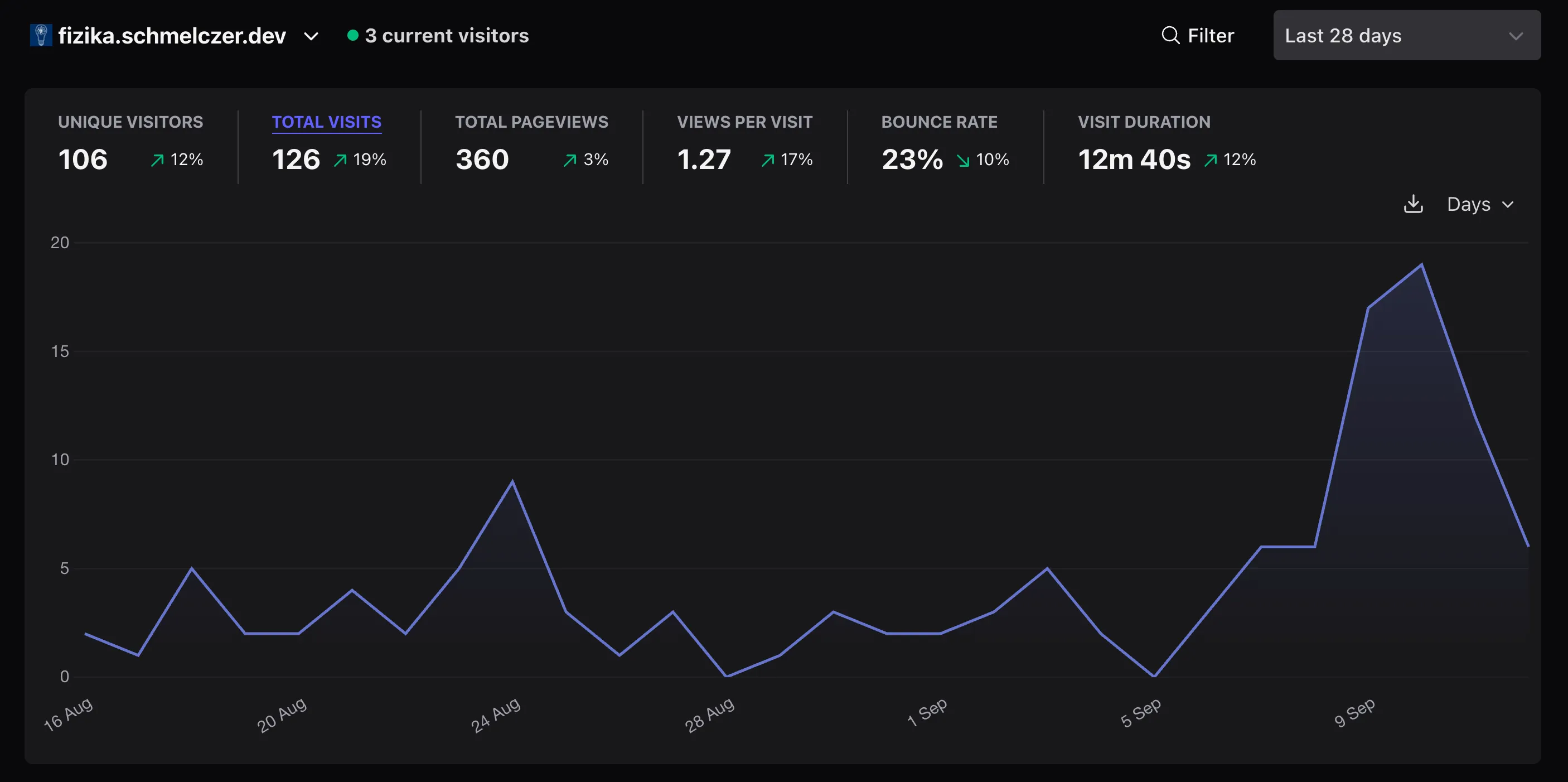The width and height of the screenshot is (1568, 782).
Task: Click the pageviews 3% trend arrow
Action: [570, 160]
